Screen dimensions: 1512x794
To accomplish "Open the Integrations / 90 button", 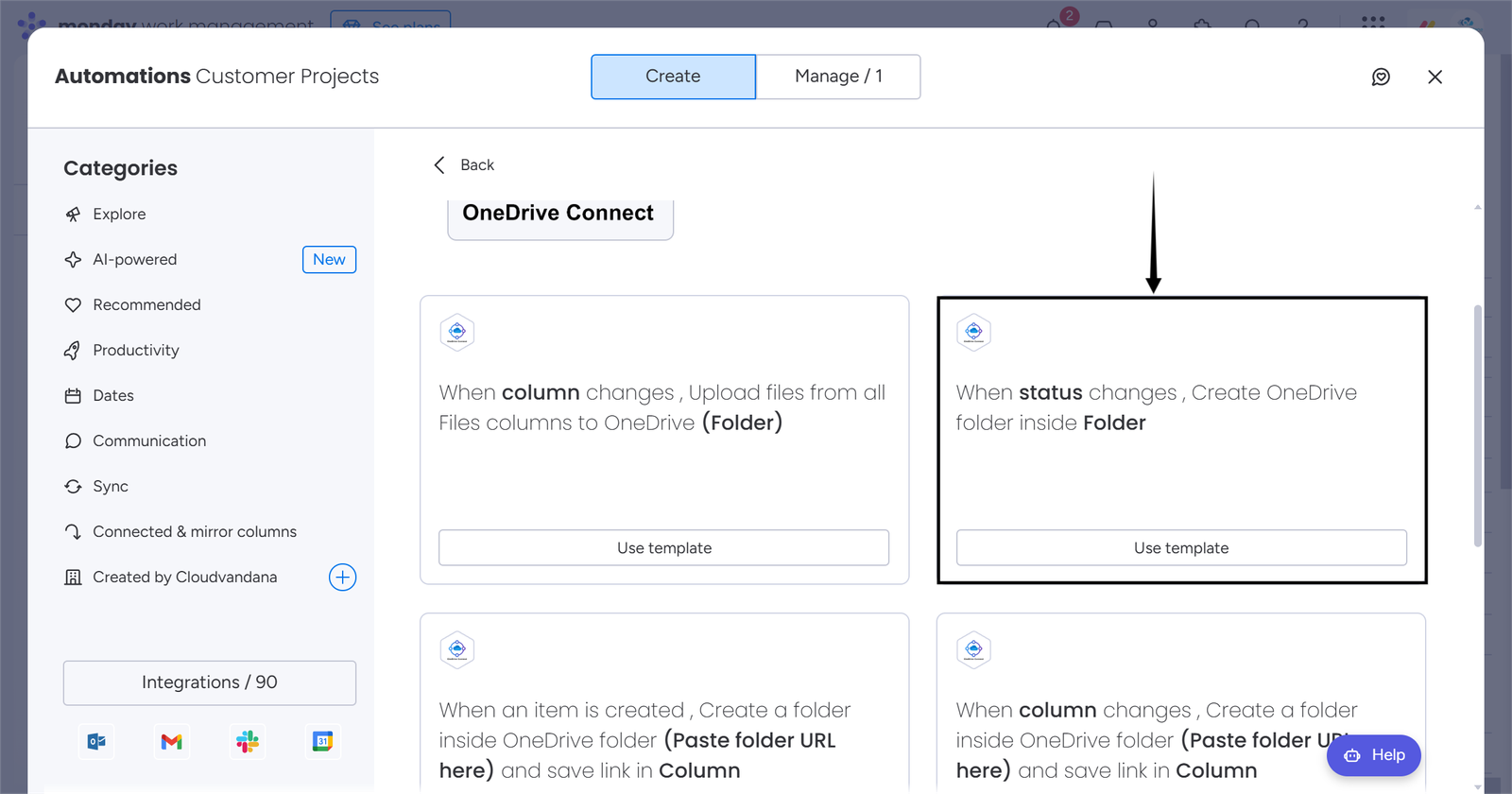I will [x=210, y=682].
